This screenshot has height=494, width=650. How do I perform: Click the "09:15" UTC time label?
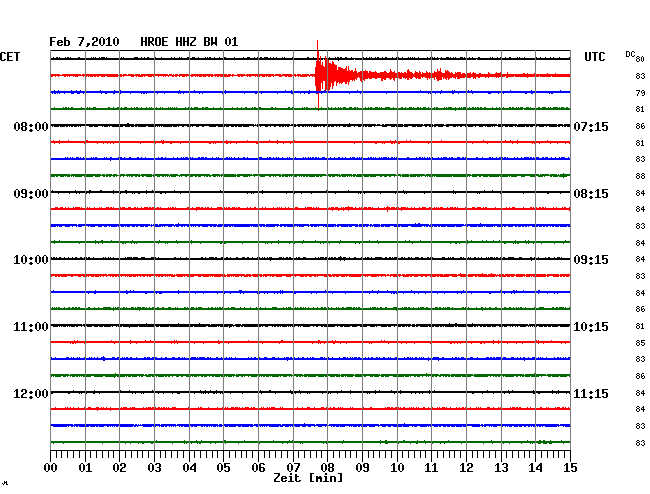point(591,260)
